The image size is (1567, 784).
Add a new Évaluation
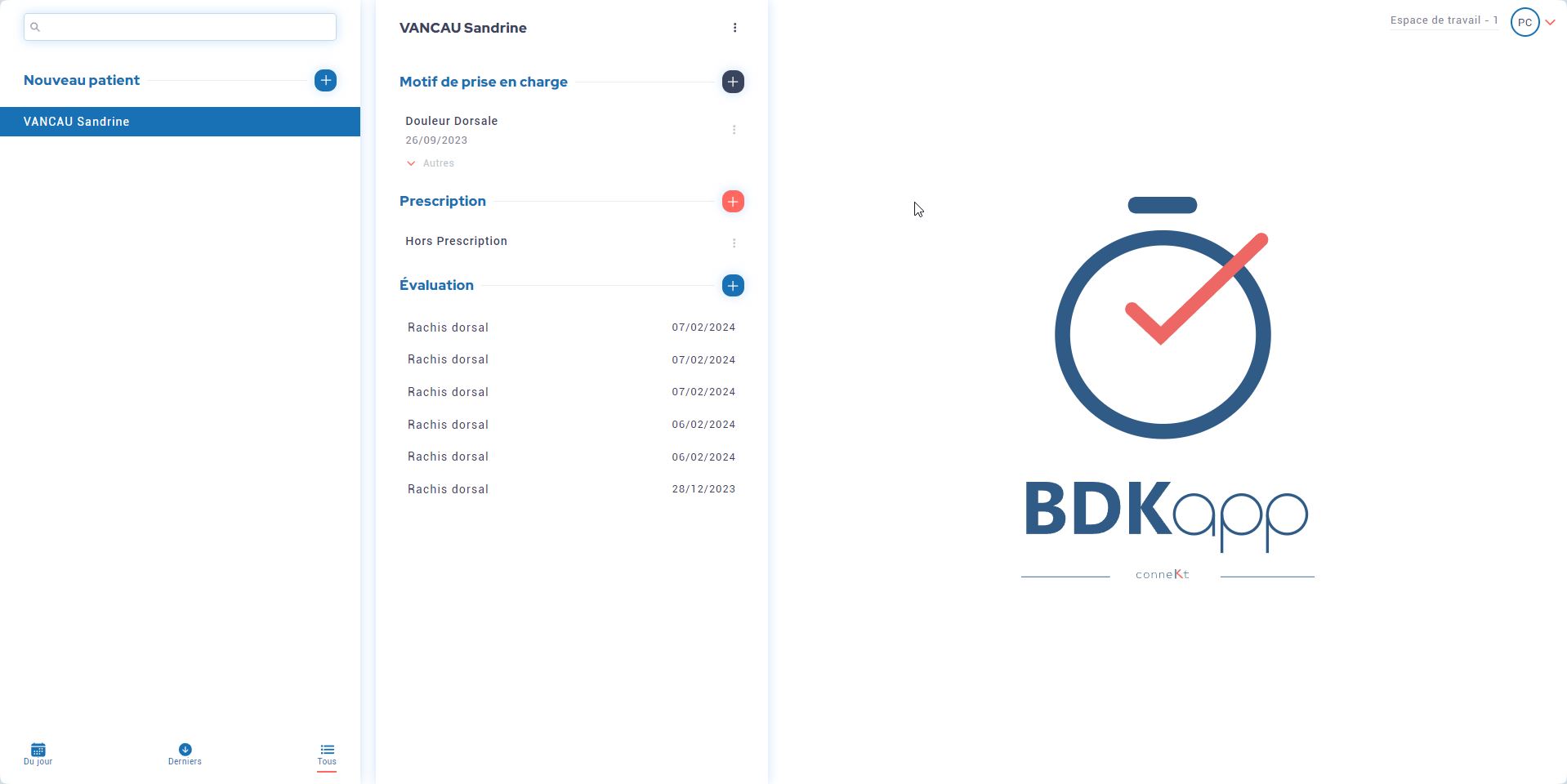733,286
